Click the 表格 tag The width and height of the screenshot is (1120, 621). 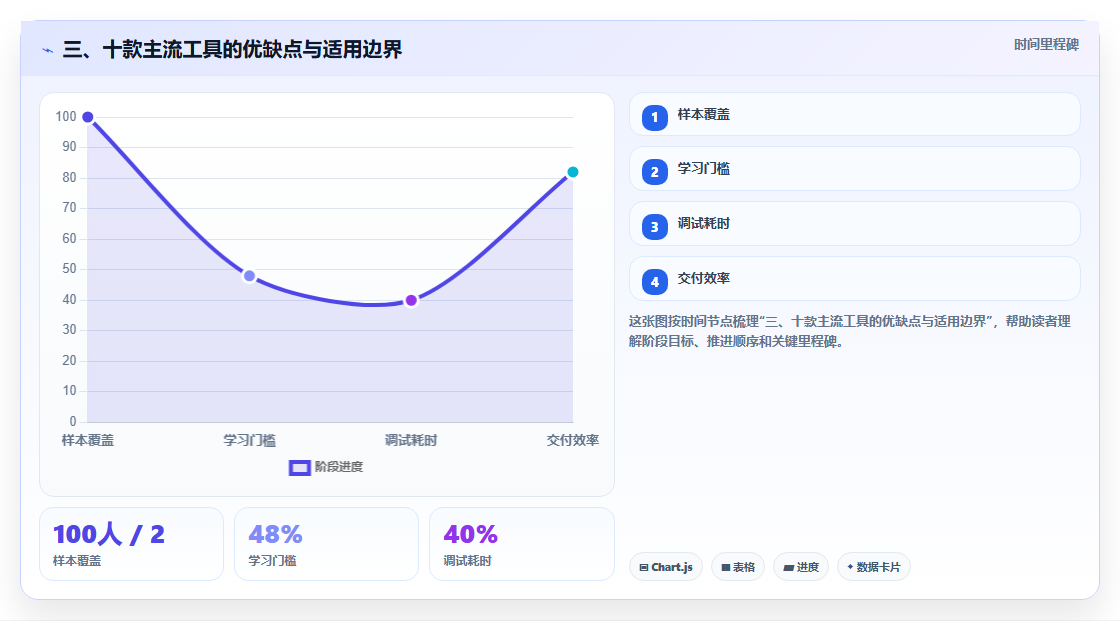click(x=738, y=567)
